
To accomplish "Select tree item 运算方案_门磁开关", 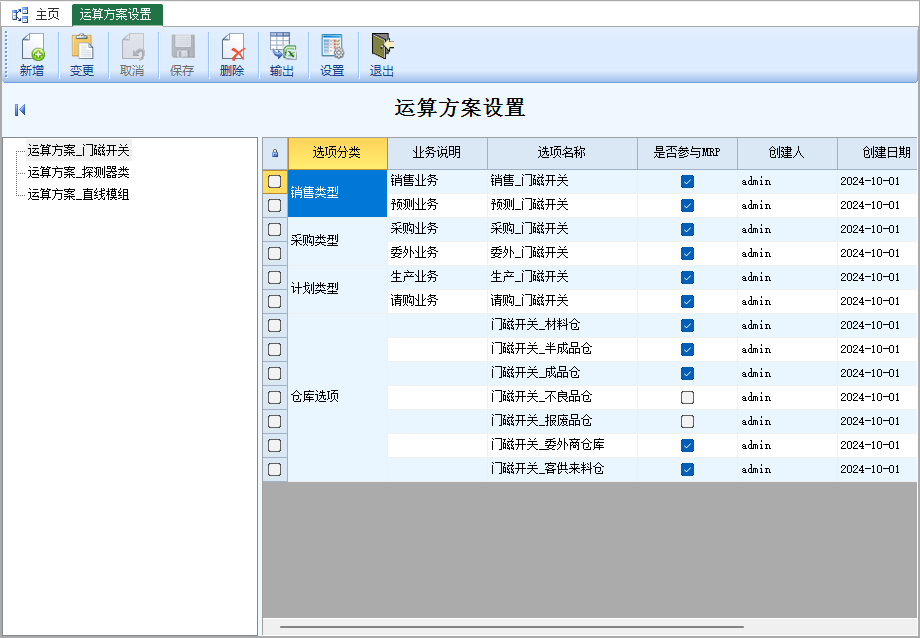I will (x=78, y=150).
